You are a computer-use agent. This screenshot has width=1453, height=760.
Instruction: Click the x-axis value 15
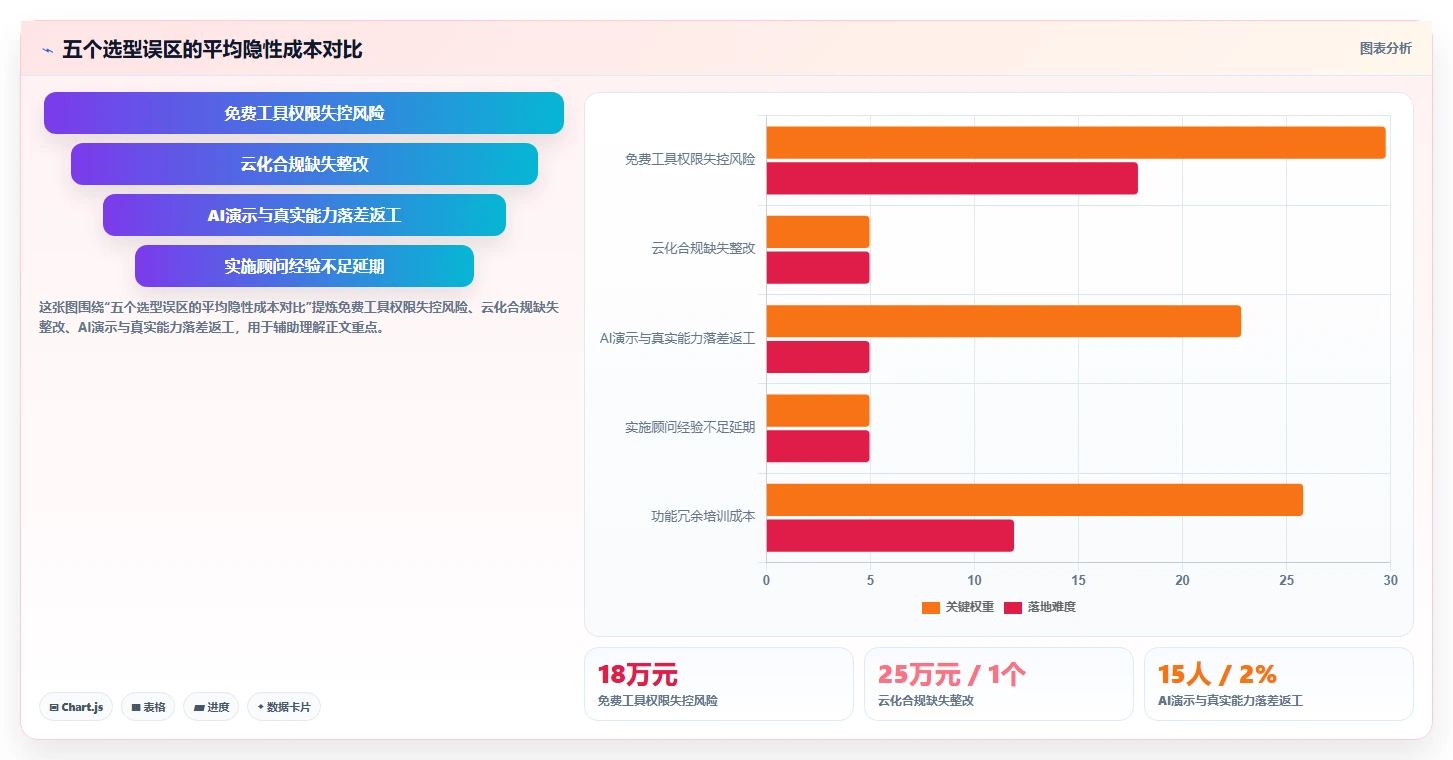tap(1078, 580)
